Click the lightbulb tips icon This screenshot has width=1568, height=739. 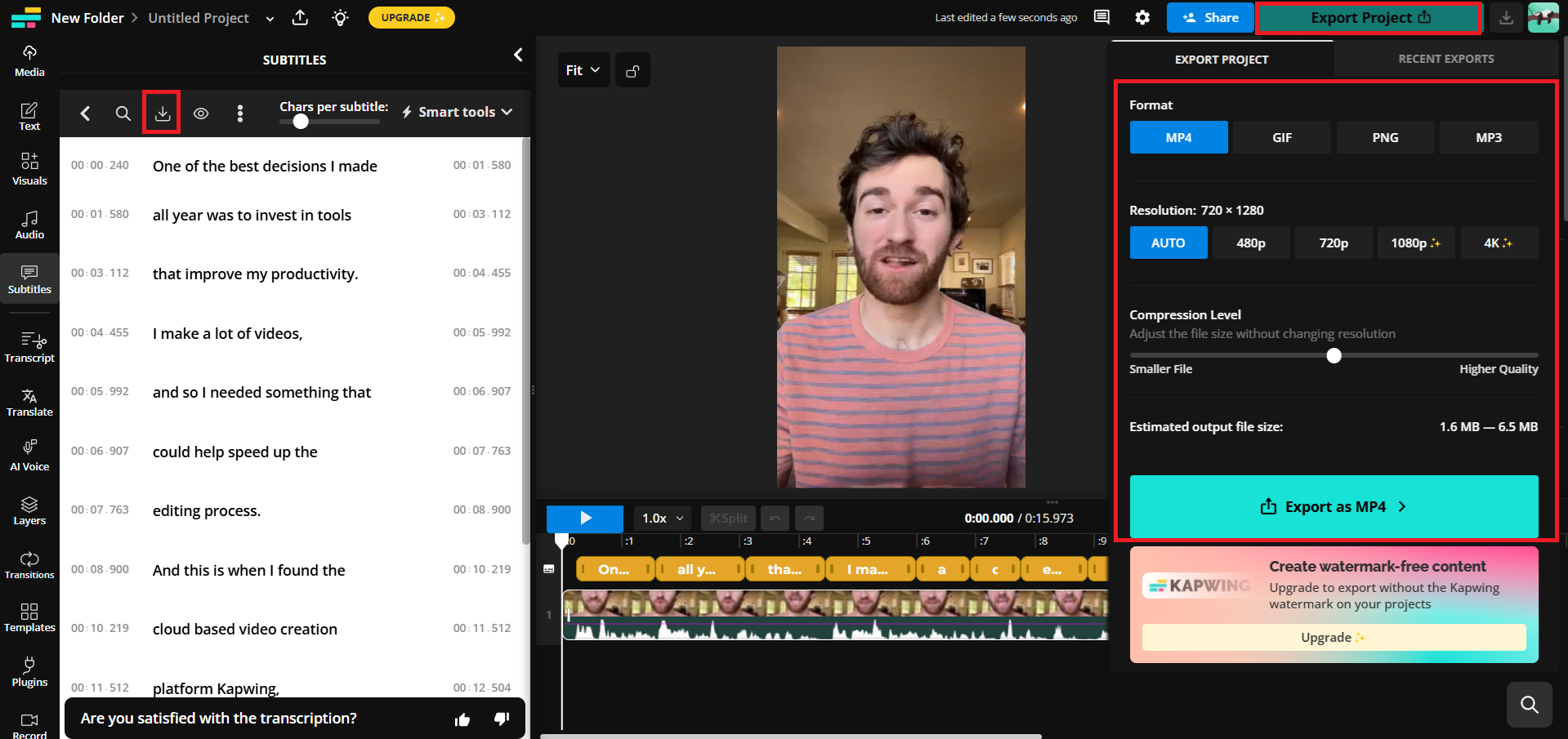[341, 17]
